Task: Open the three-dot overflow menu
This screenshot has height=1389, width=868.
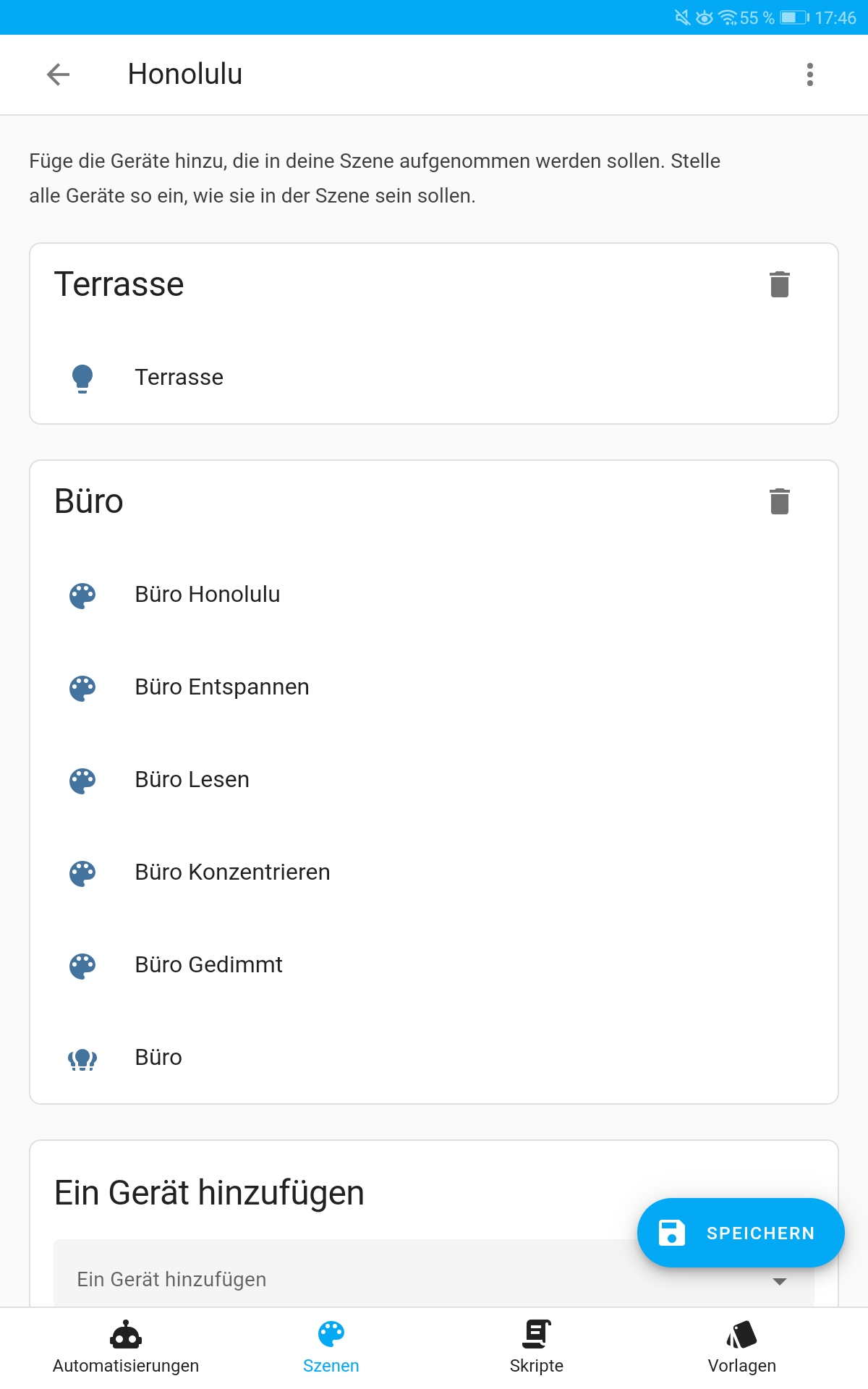Action: (x=809, y=74)
